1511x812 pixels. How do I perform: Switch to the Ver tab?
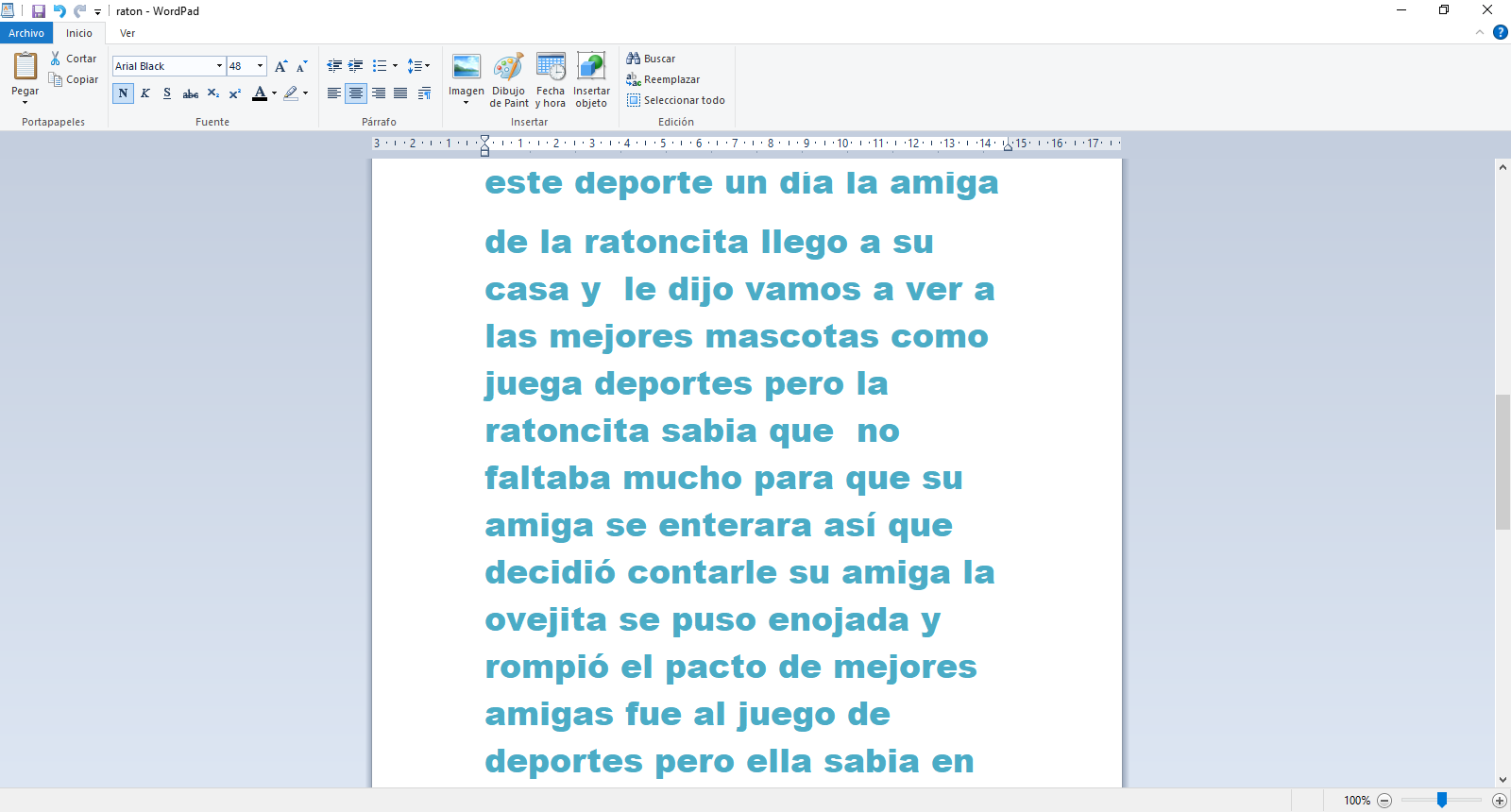pos(127,33)
